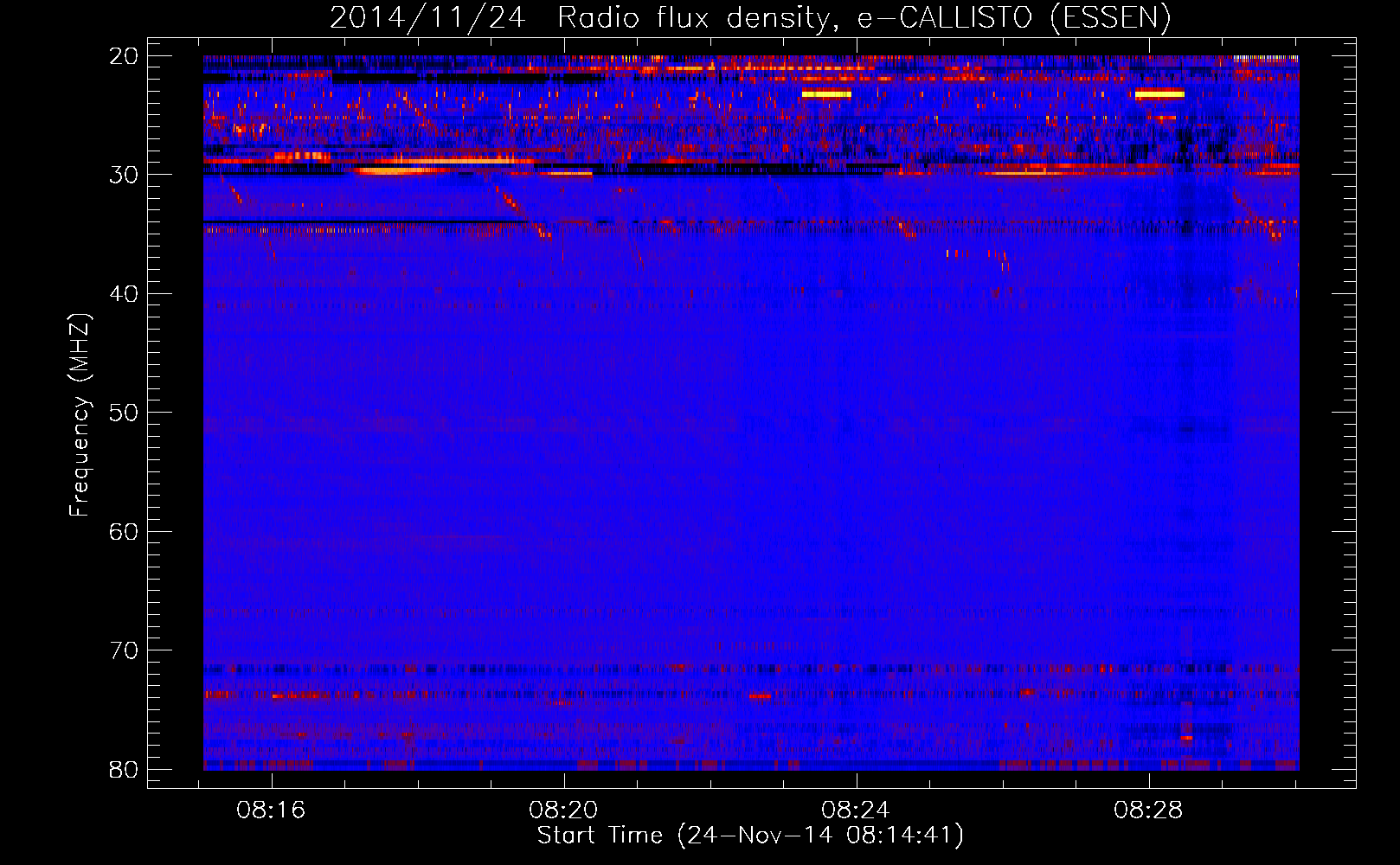Click the 30 frequency tick label
This screenshot has height=865, width=1400.
tap(124, 175)
